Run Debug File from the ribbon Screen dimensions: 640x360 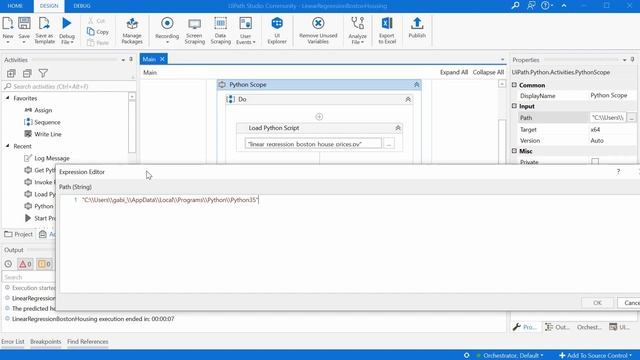[67, 29]
